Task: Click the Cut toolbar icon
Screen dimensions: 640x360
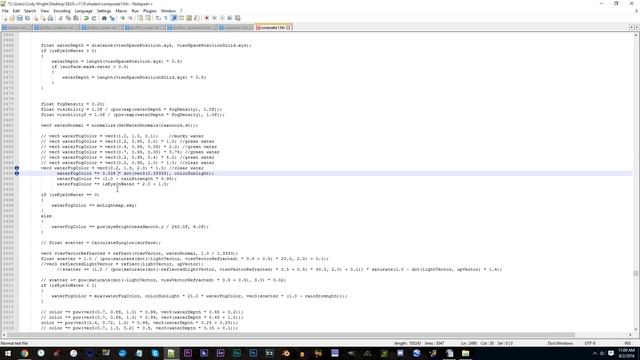Action: 60,18
